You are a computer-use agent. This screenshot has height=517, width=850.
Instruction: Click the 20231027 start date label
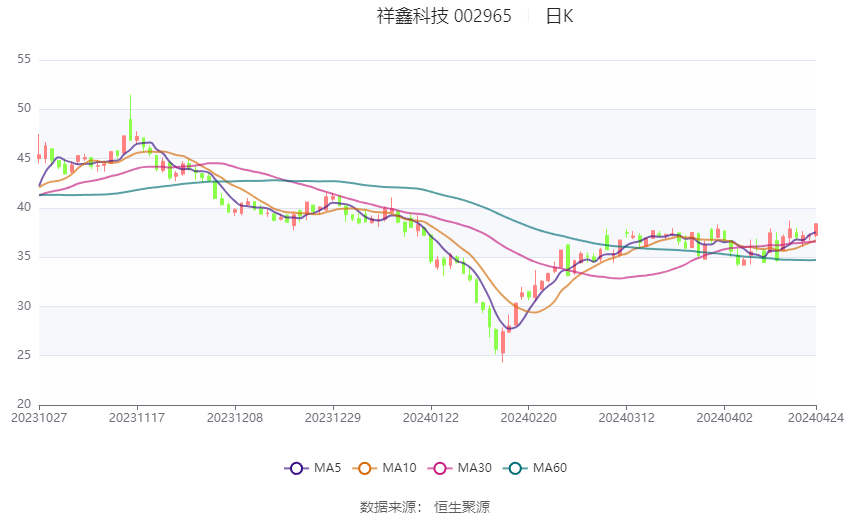pyautogui.click(x=39, y=418)
